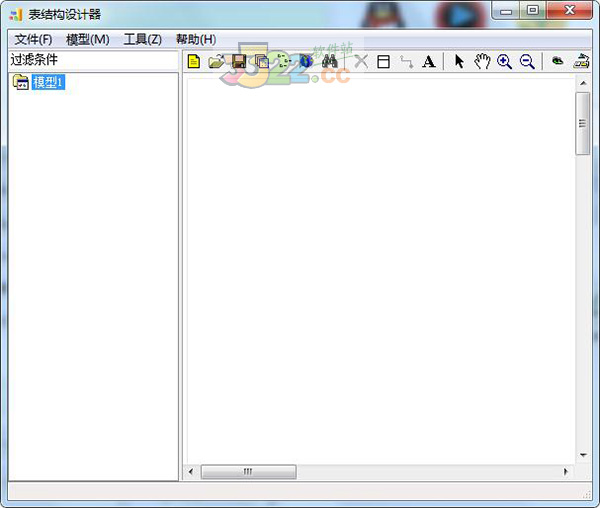Screen dimensions: 600x508
Task: Click the horizontal scrollbar right arrow
Action: pos(566,472)
